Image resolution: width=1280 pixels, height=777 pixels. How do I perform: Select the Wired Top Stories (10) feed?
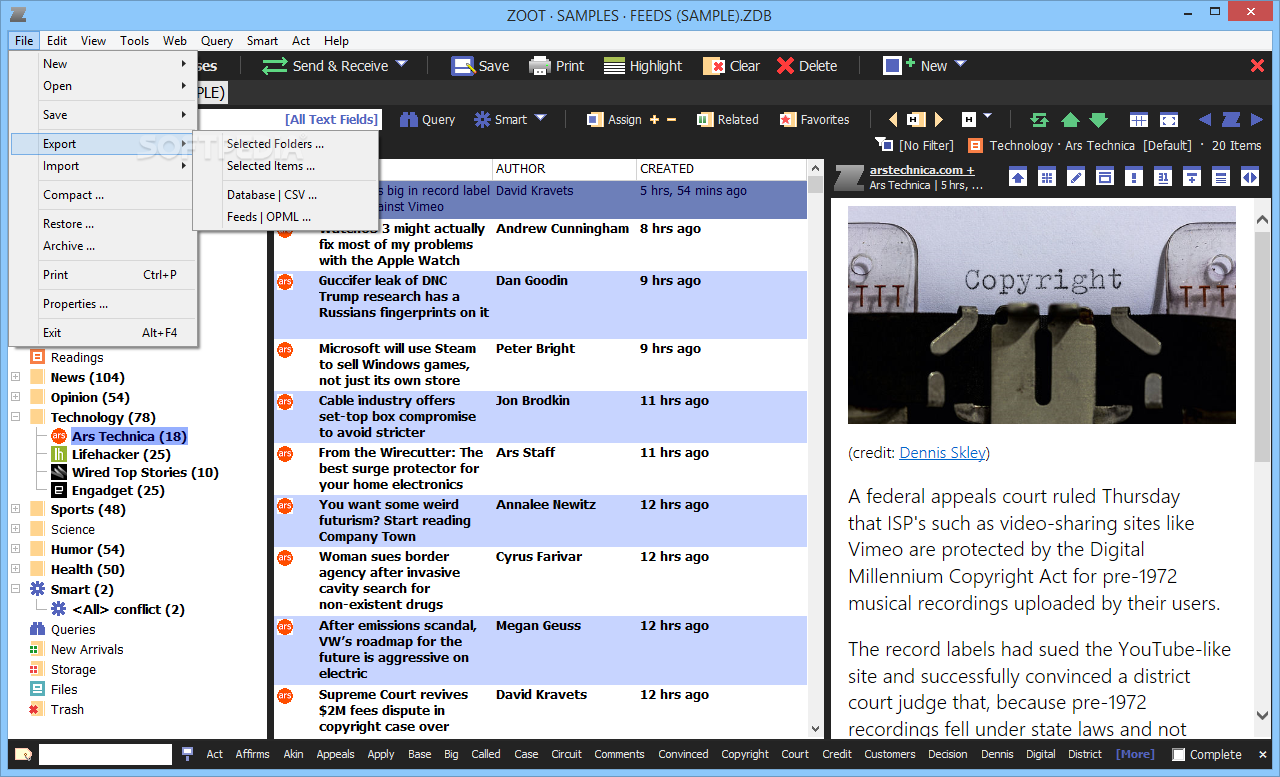tap(145, 472)
